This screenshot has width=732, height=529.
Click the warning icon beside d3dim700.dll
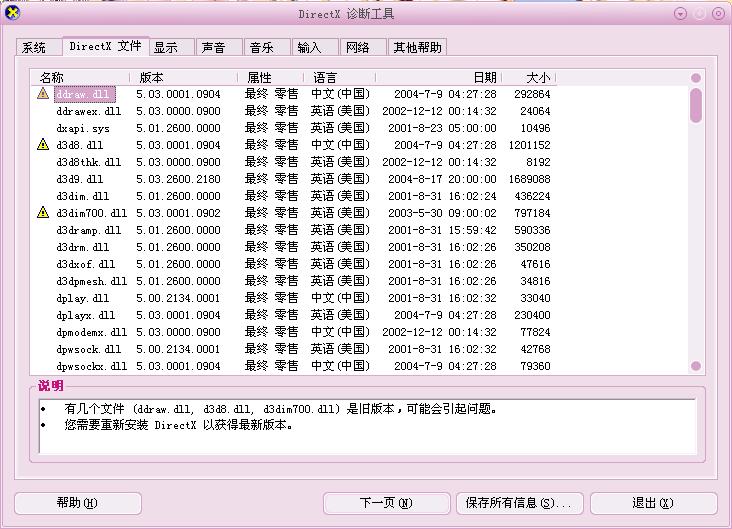click(x=43, y=212)
